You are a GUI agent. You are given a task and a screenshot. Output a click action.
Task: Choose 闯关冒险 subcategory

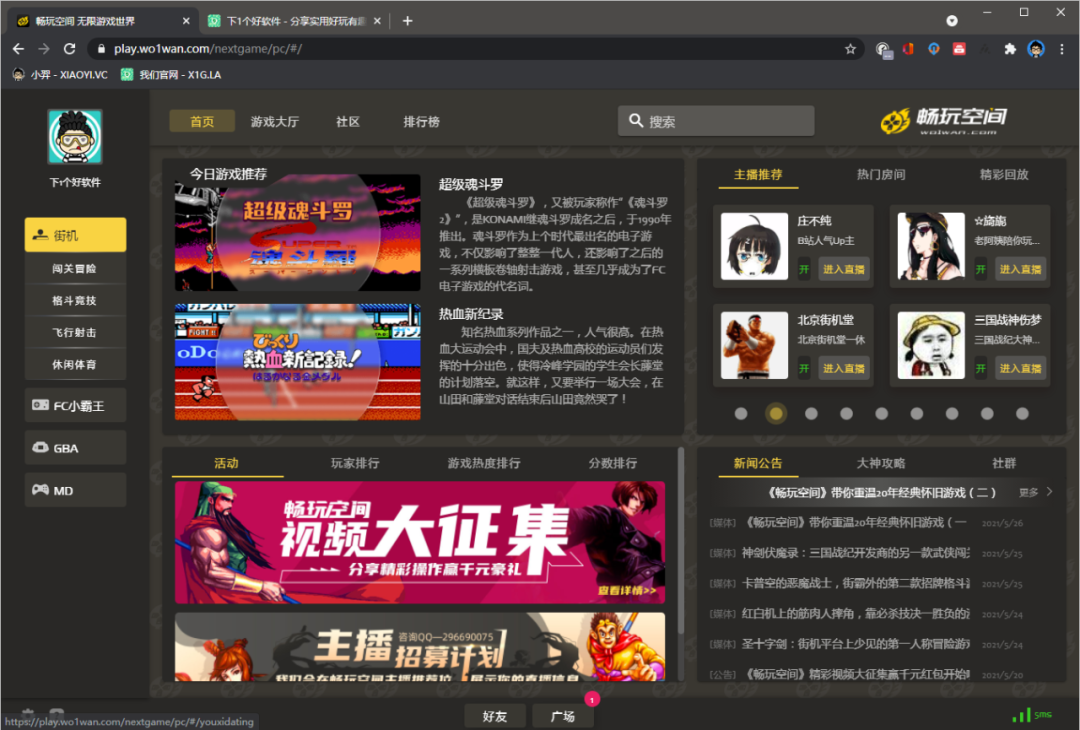[75, 269]
